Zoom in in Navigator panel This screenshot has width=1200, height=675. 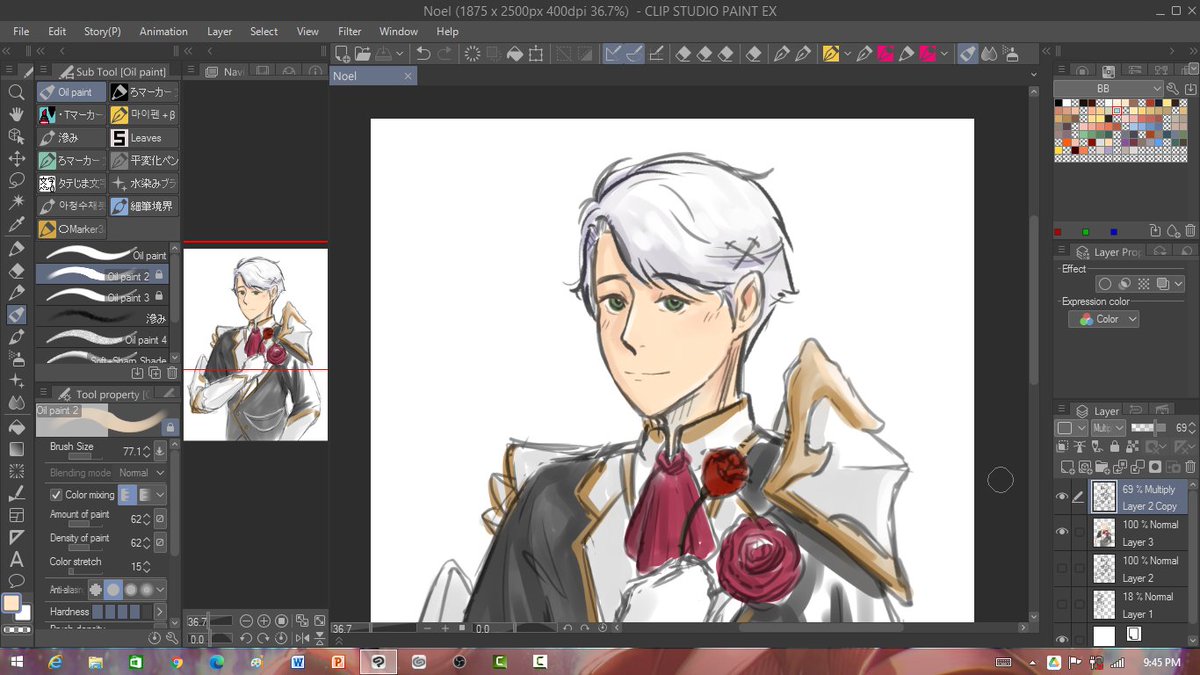264,621
